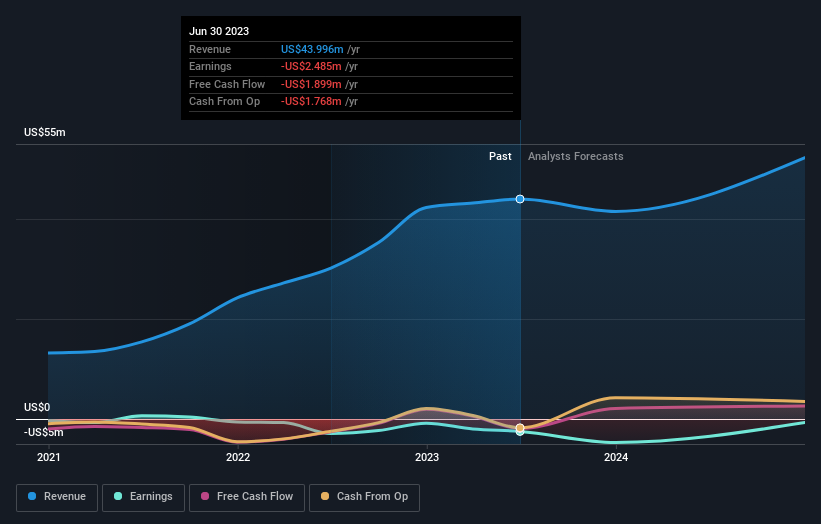Click the -US$1.899m free cash flow value
821x524 pixels.
tap(311, 84)
